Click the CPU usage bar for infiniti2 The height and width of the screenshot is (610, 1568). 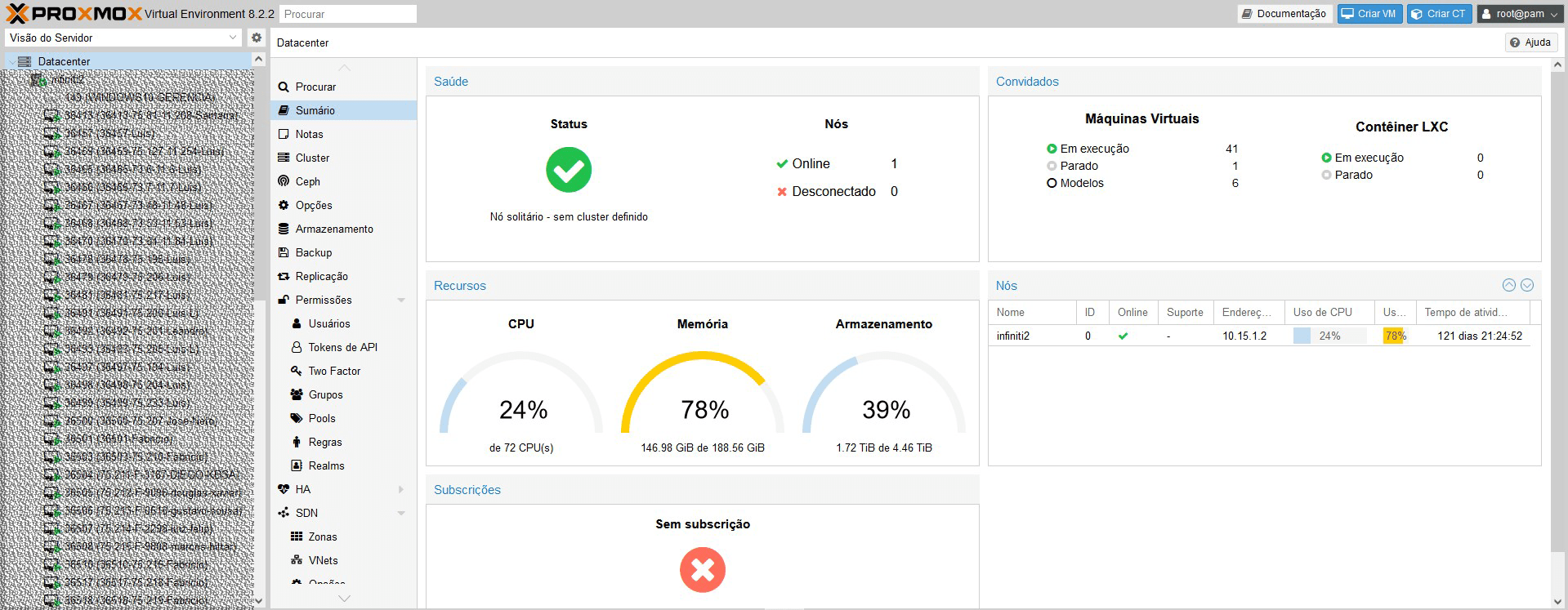pyautogui.click(x=1329, y=336)
